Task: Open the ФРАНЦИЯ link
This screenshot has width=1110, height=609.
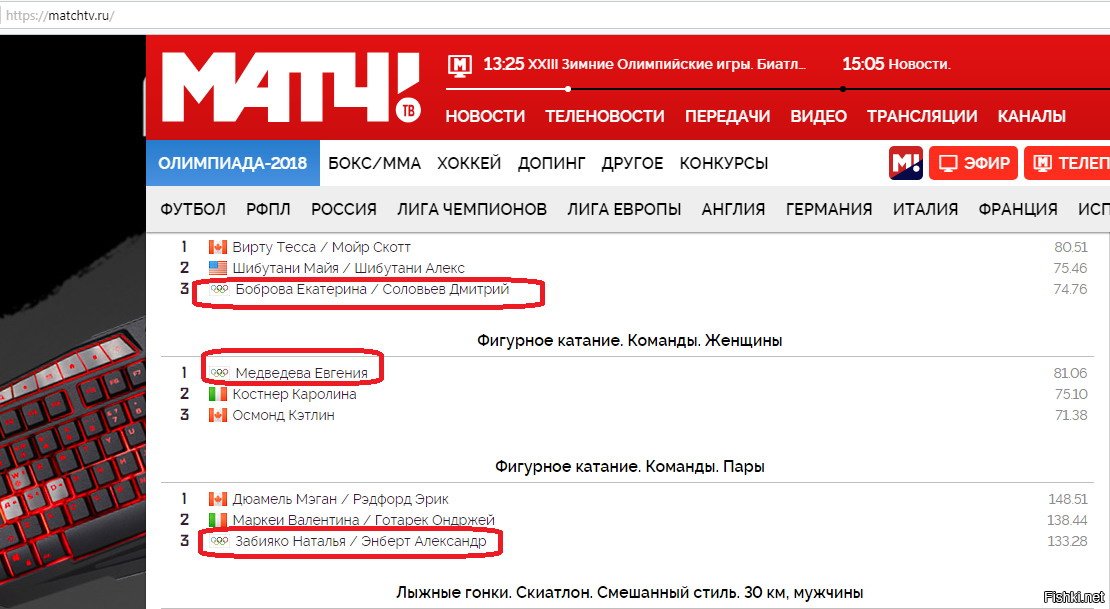Action: [x=1018, y=210]
